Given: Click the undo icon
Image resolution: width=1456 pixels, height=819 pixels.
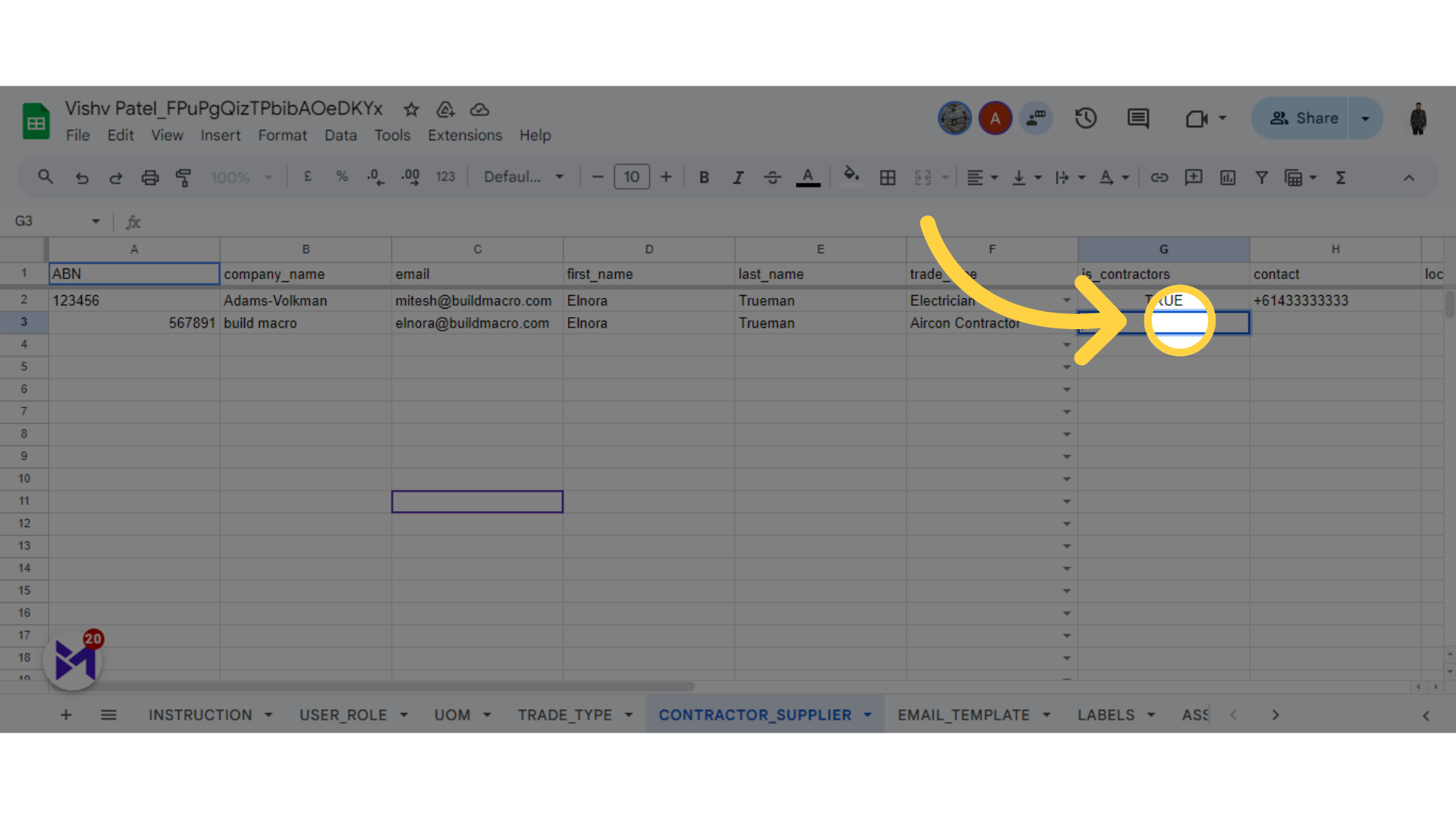Looking at the screenshot, I should coord(82,178).
